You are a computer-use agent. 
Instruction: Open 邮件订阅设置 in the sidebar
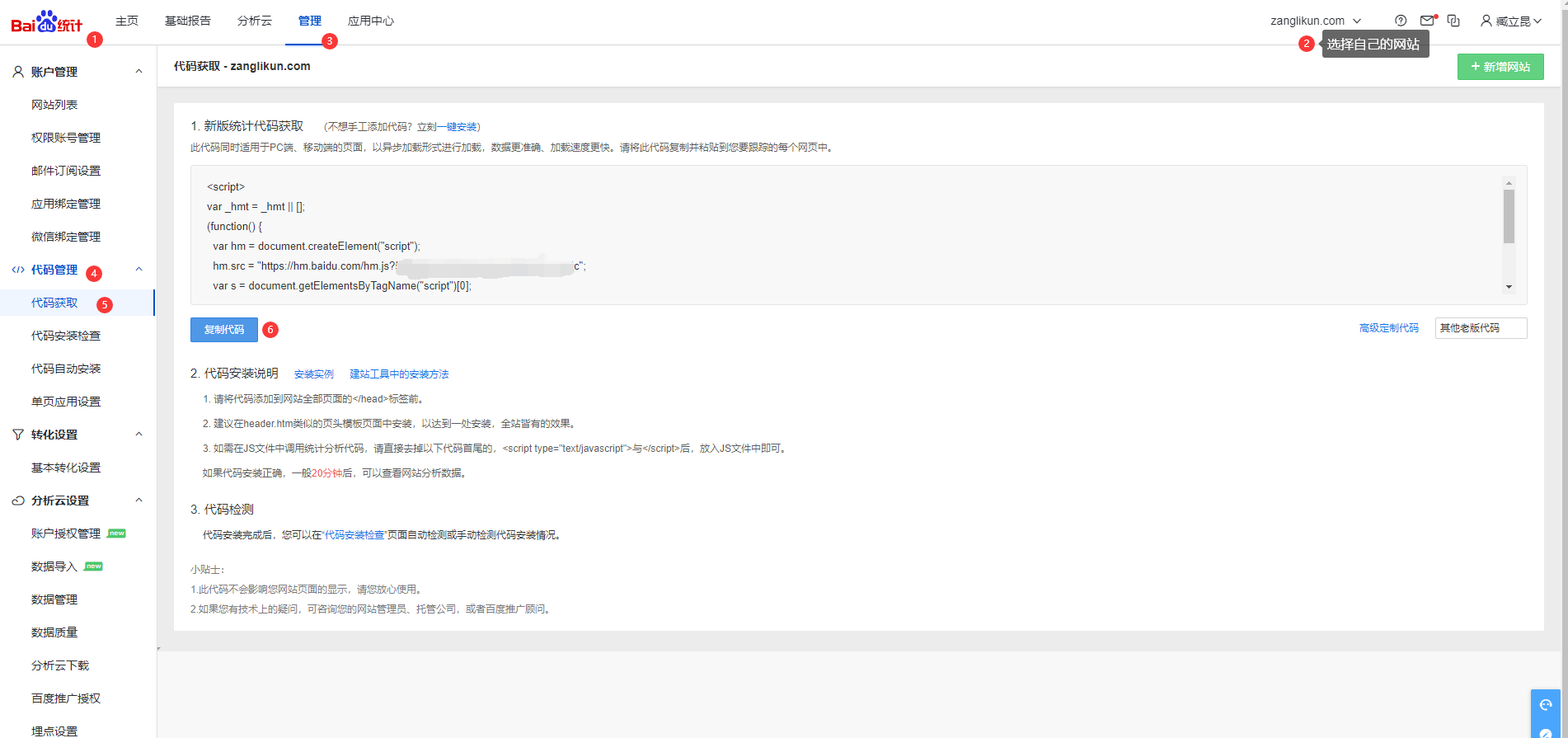pos(66,171)
